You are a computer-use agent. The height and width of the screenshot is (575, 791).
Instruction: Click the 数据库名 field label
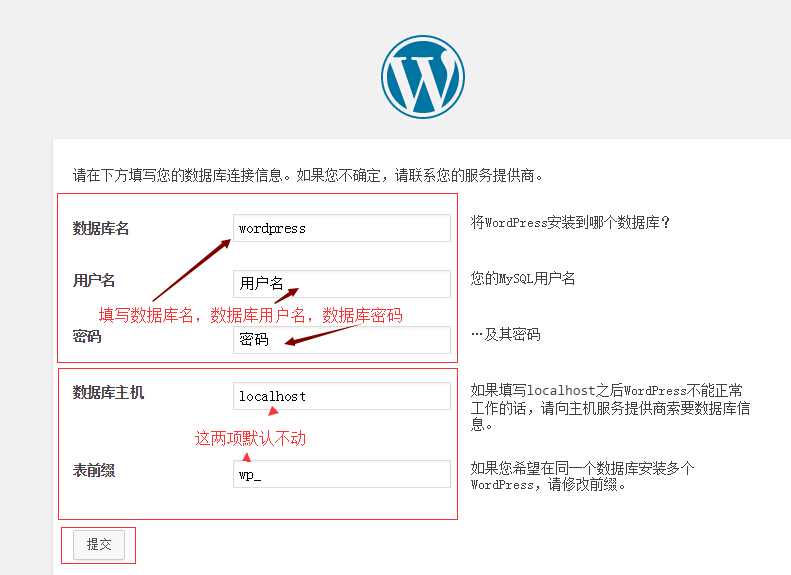coord(101,228)
